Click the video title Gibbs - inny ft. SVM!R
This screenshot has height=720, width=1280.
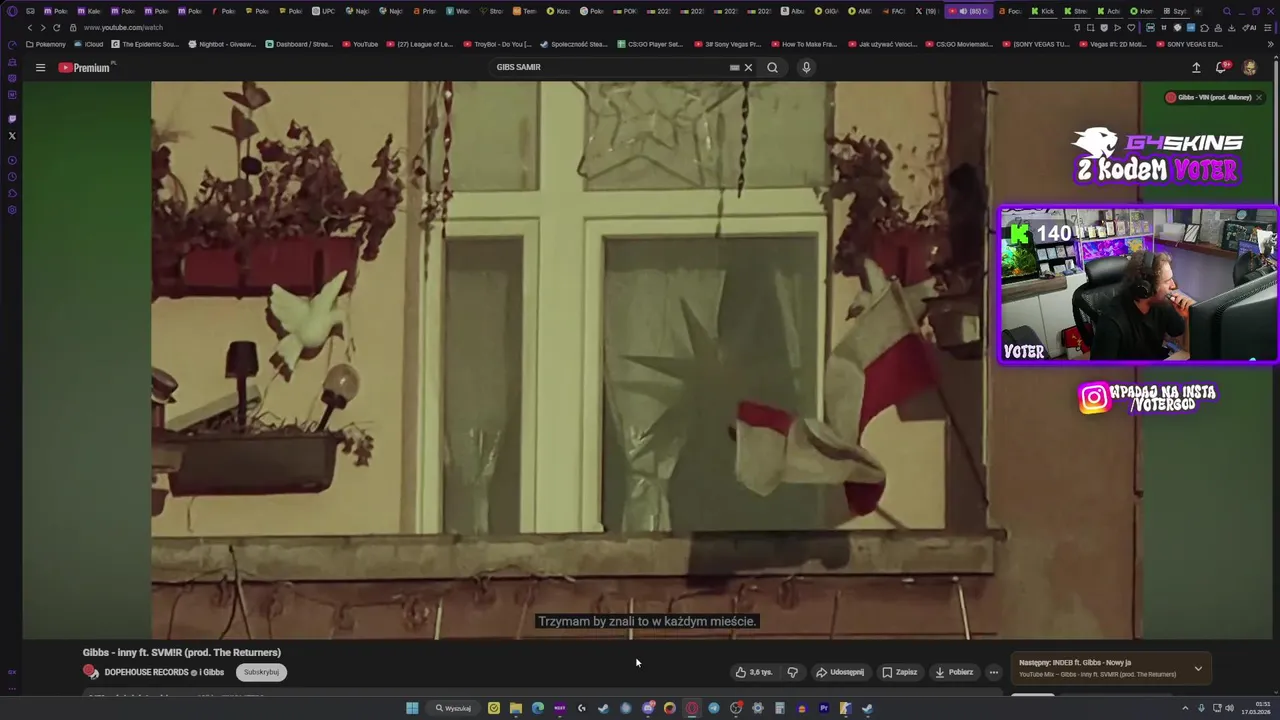[x=182, y=652]
